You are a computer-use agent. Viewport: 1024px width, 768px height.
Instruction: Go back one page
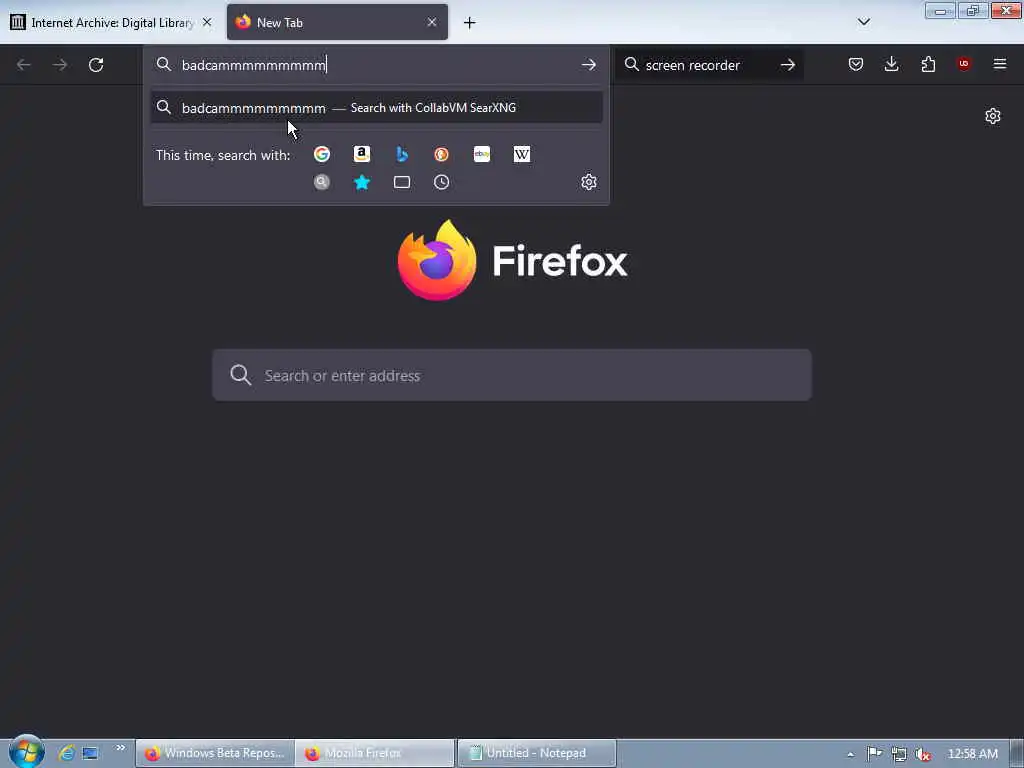click(24, 65)
